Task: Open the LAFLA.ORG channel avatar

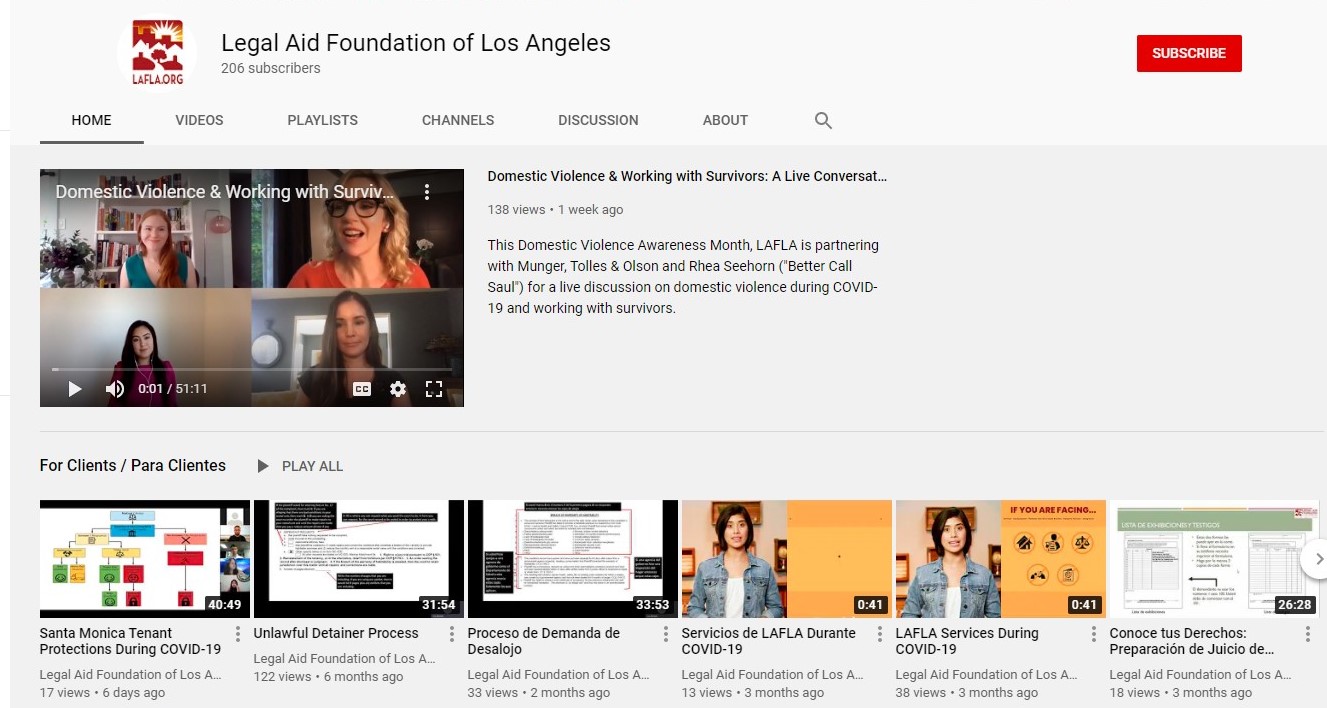Action: [x=158, y=53]
